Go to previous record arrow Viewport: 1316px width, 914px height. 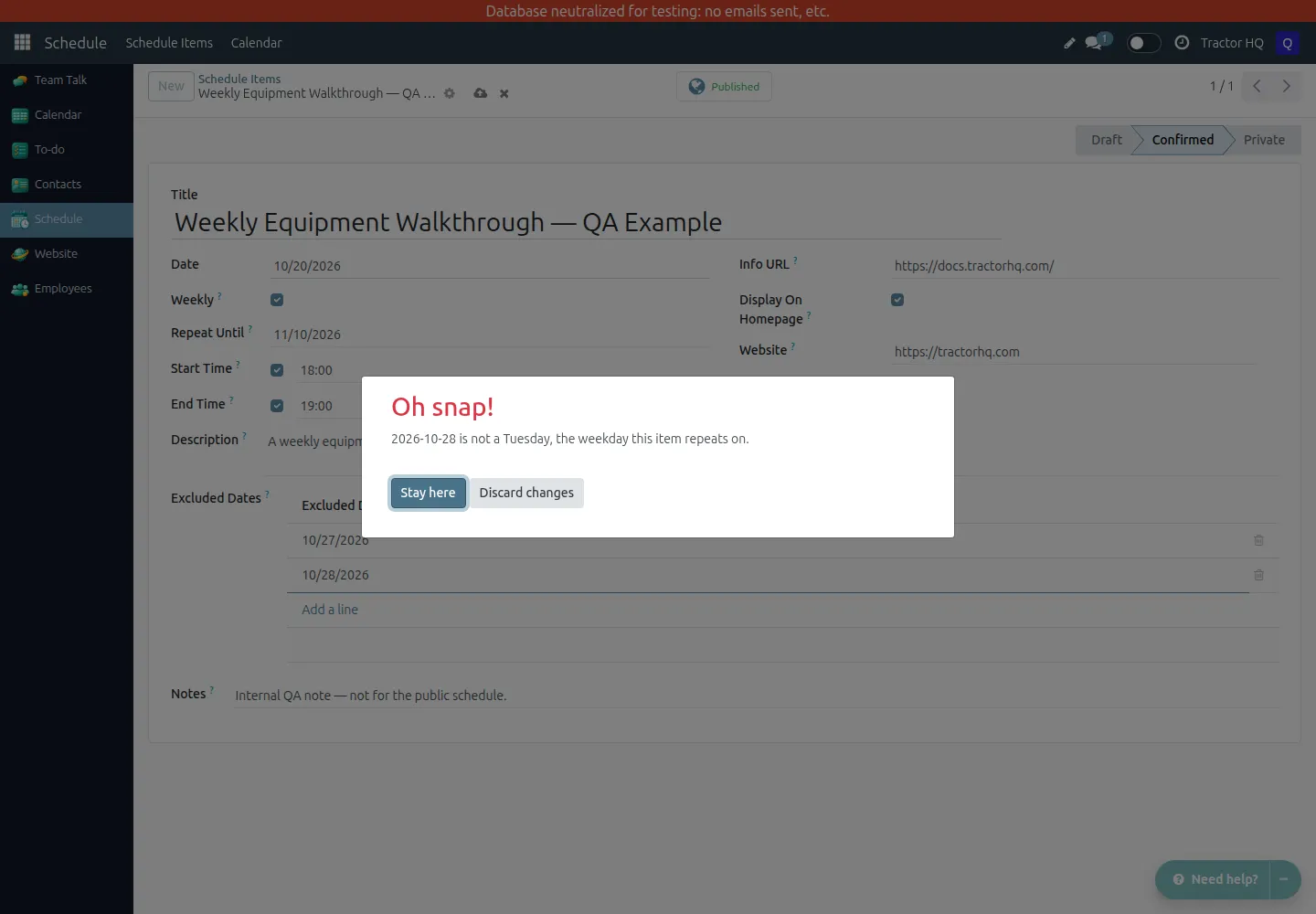coord(1257,86)
